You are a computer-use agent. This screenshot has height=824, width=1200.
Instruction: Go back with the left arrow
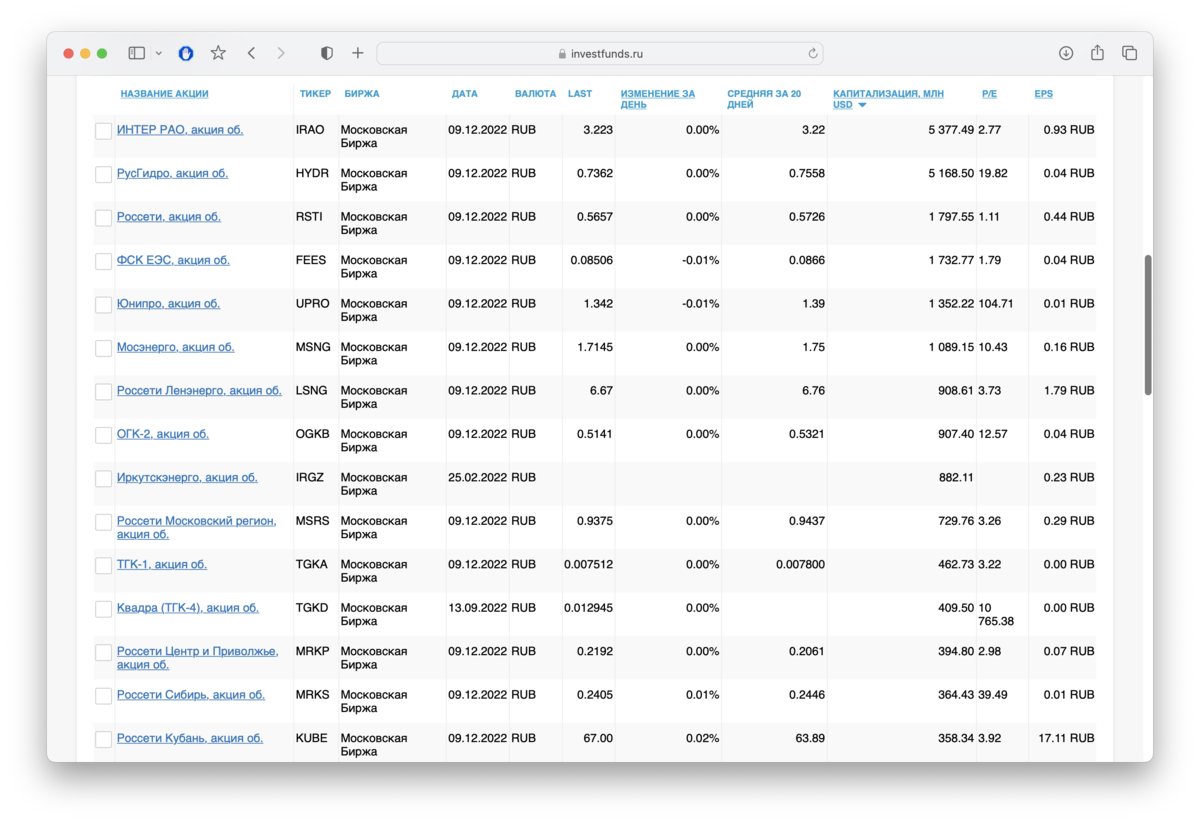[251, 53]
